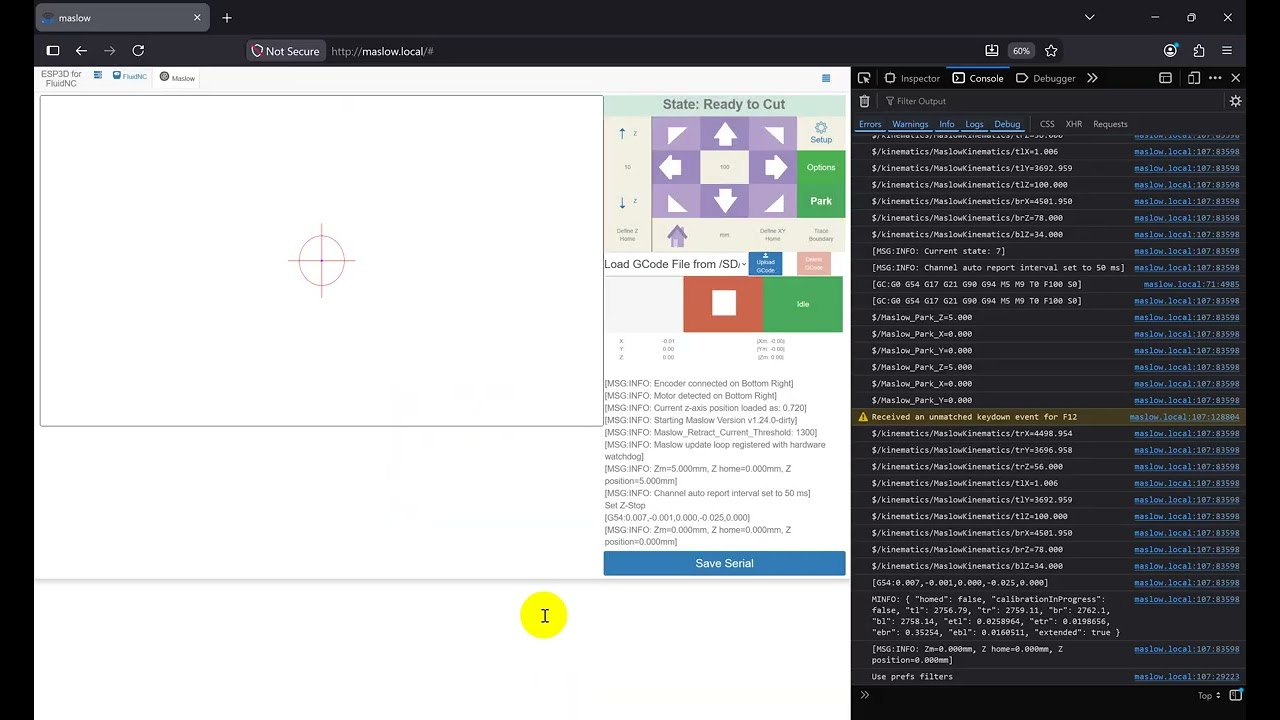
Task: Open Firefox account icon
Action: pyautogui.click(x=1171, y=51)
